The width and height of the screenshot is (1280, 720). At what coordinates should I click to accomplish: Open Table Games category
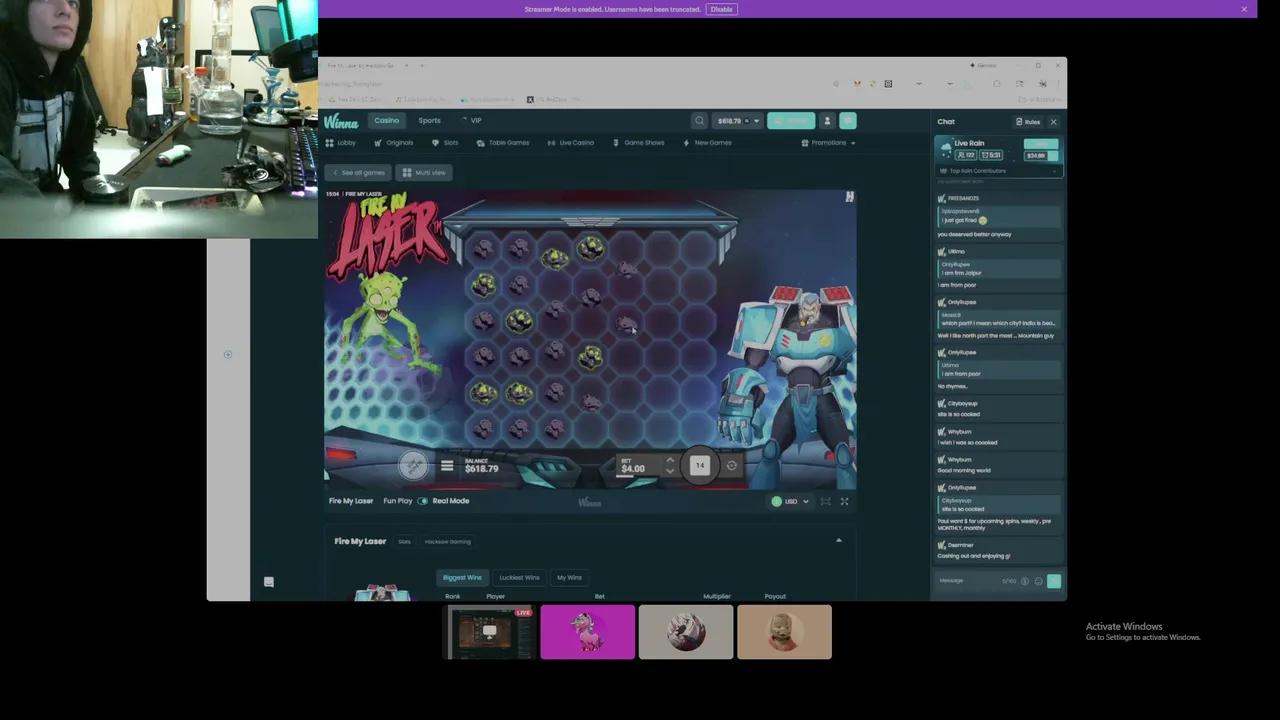(503, 143)
